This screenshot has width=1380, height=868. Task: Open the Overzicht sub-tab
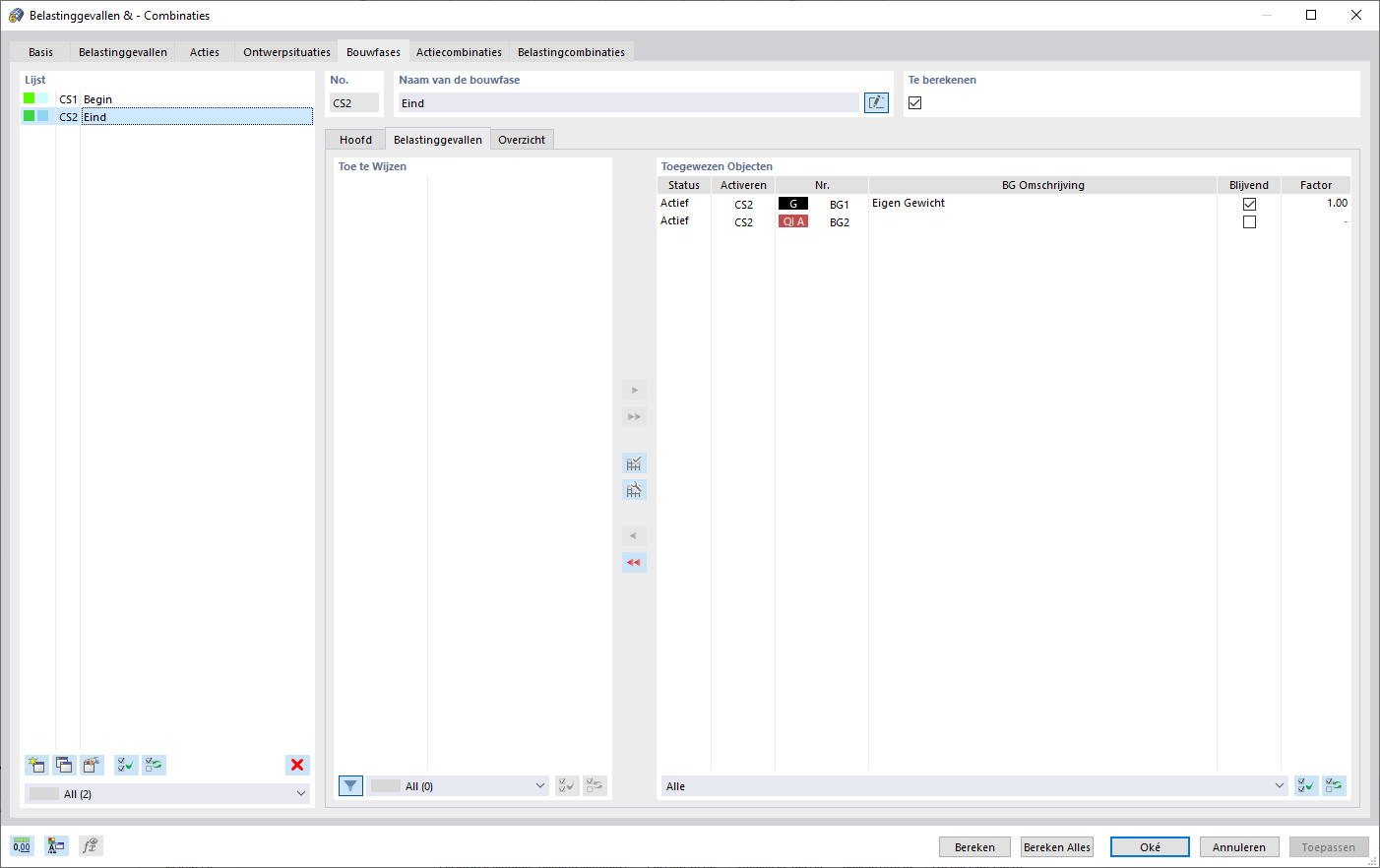(x=522, y=140)
